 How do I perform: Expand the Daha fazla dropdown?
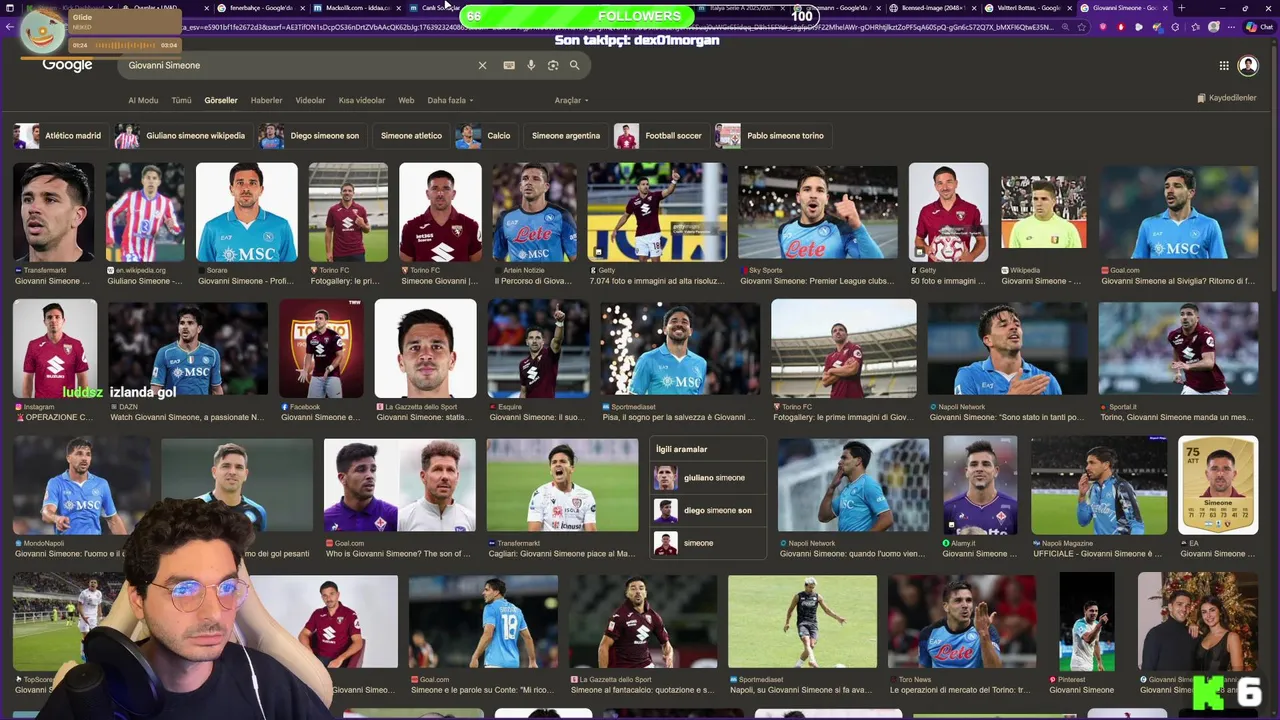(450, 100)
